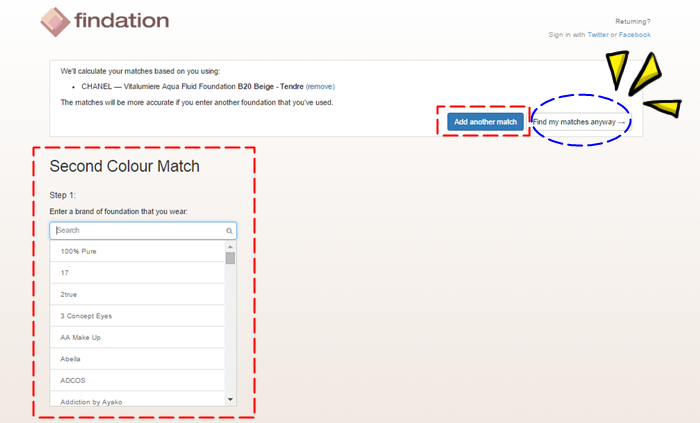Click the findation diamond logo icon
700x423 pixels.
click(55, 21)
